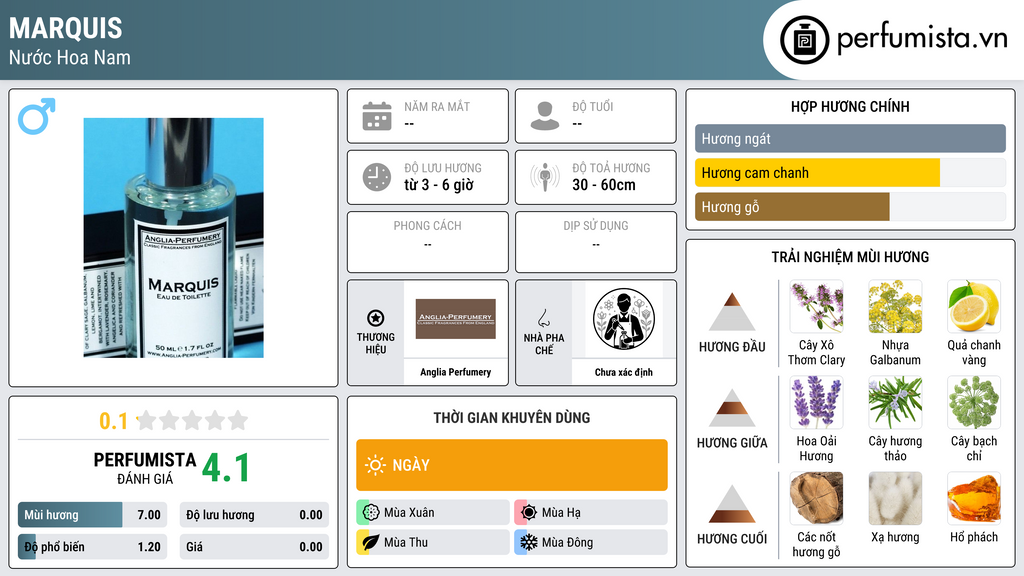Select the middle notes pyramid icon

(732, 408)
